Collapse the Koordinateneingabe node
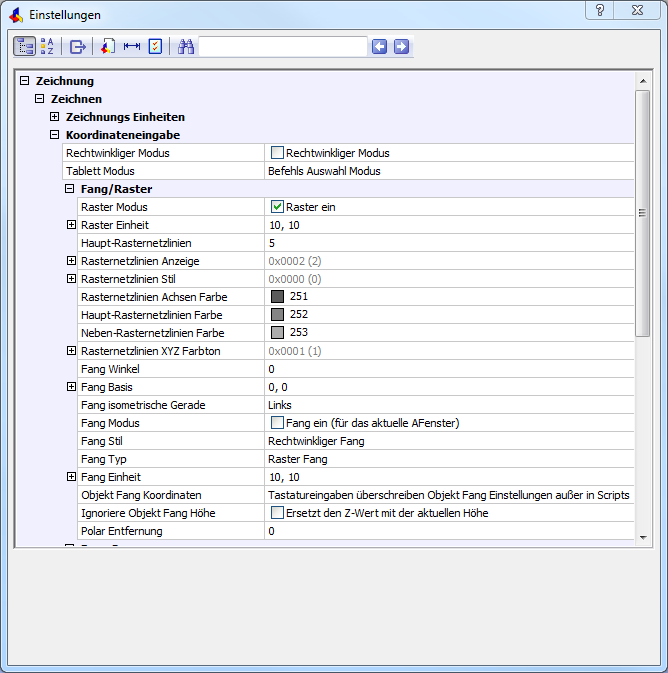Viewport: 668px width, 673px height. [x=55, y=135]
